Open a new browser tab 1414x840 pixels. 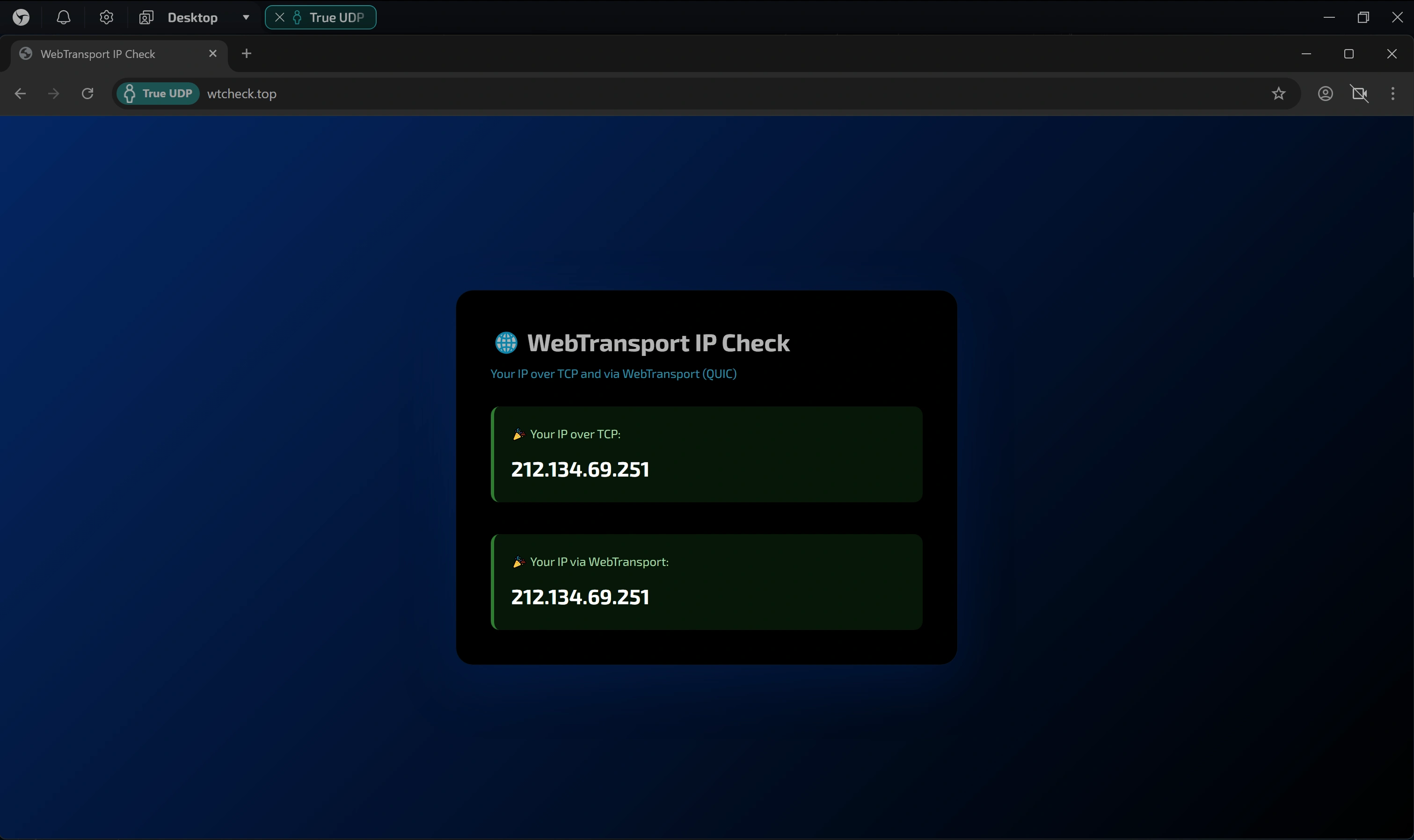tap(246, 53)
